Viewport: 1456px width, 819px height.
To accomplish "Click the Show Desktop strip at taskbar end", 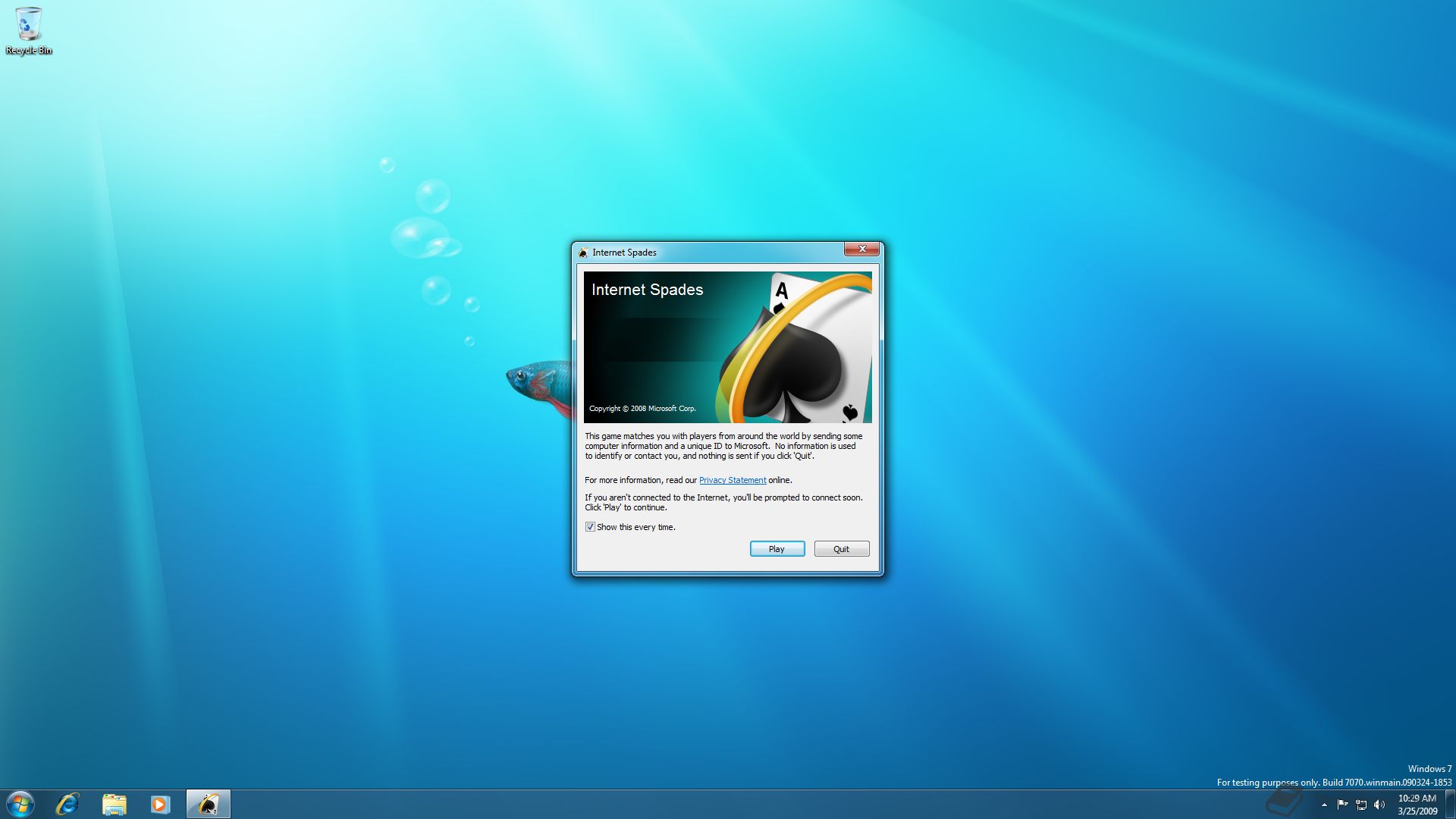I will [1450, 804].
